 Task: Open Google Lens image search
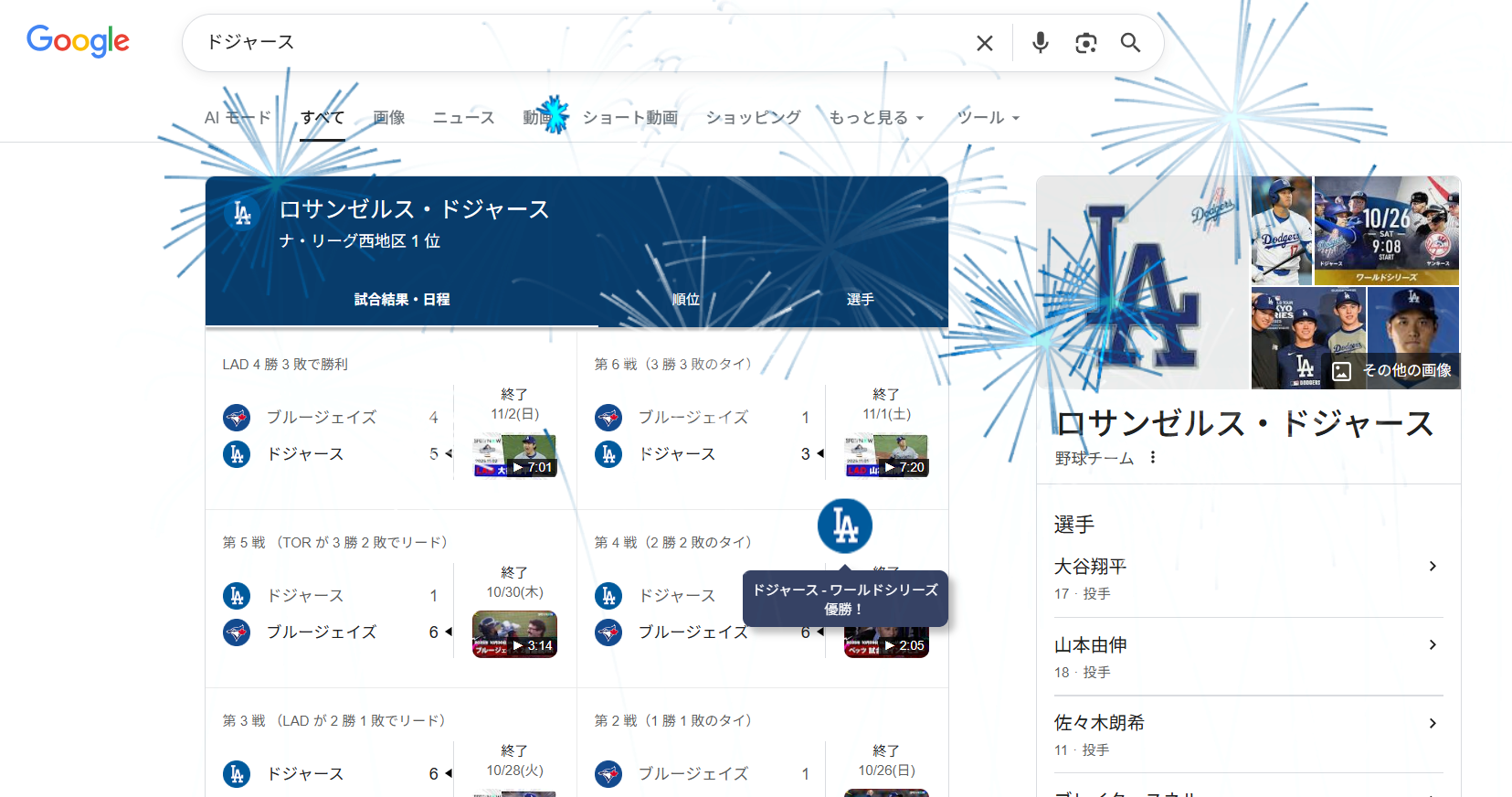(x=1085, y=43)
